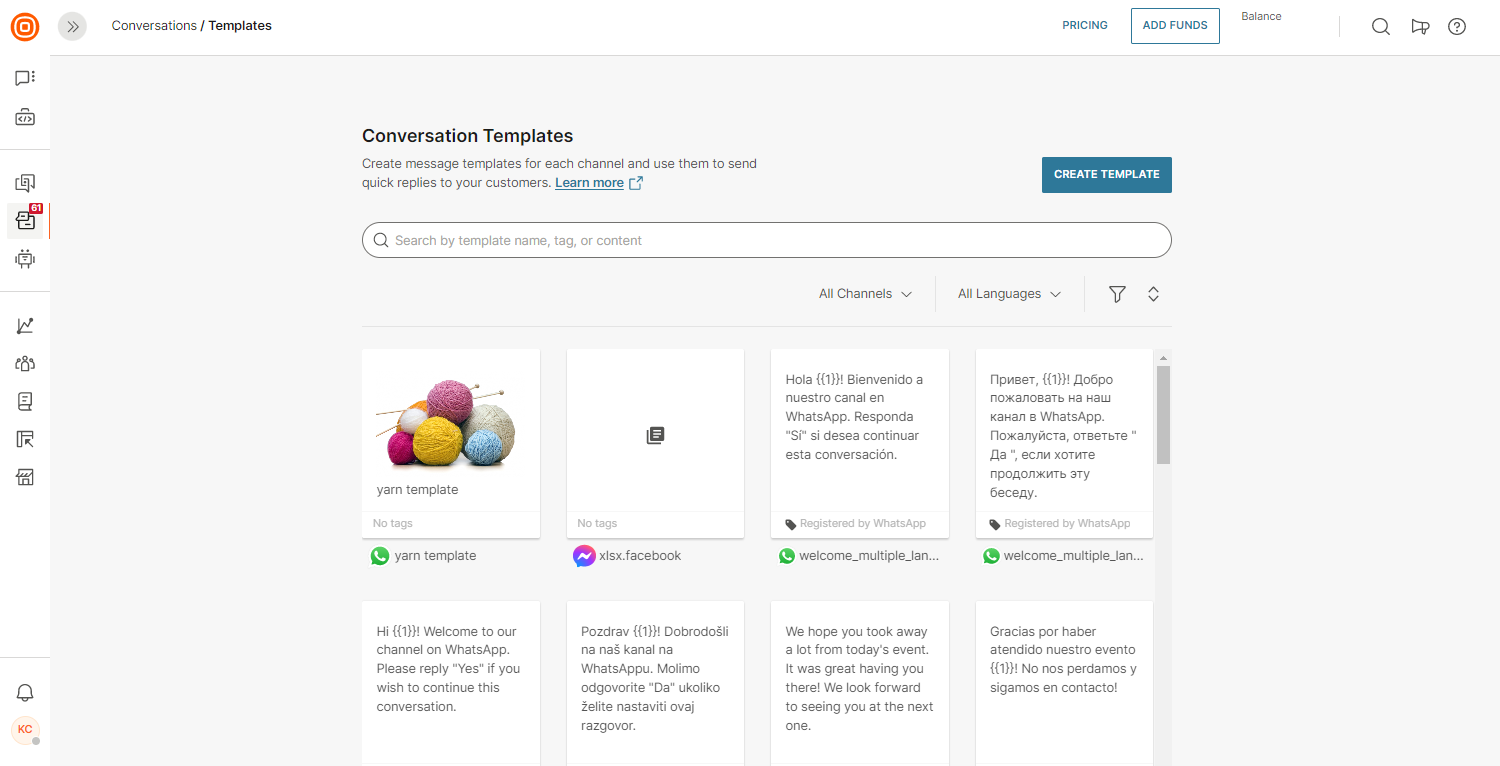The height and width of the screenshot is (766, 1500).
Task: Open the people icon in sidebar
Action: (25, 364)
